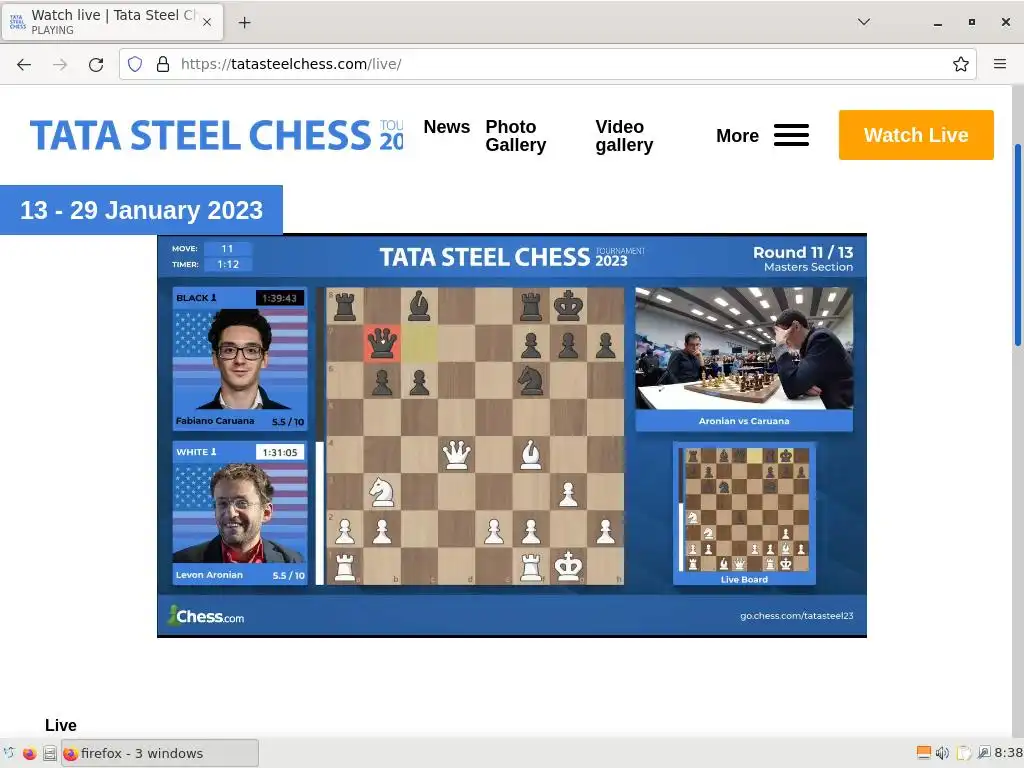Click the Aronian vs Caruana webcam view
Image resolution: width=1024 pixels, height=768 pixels.
(x=744, y=349)
